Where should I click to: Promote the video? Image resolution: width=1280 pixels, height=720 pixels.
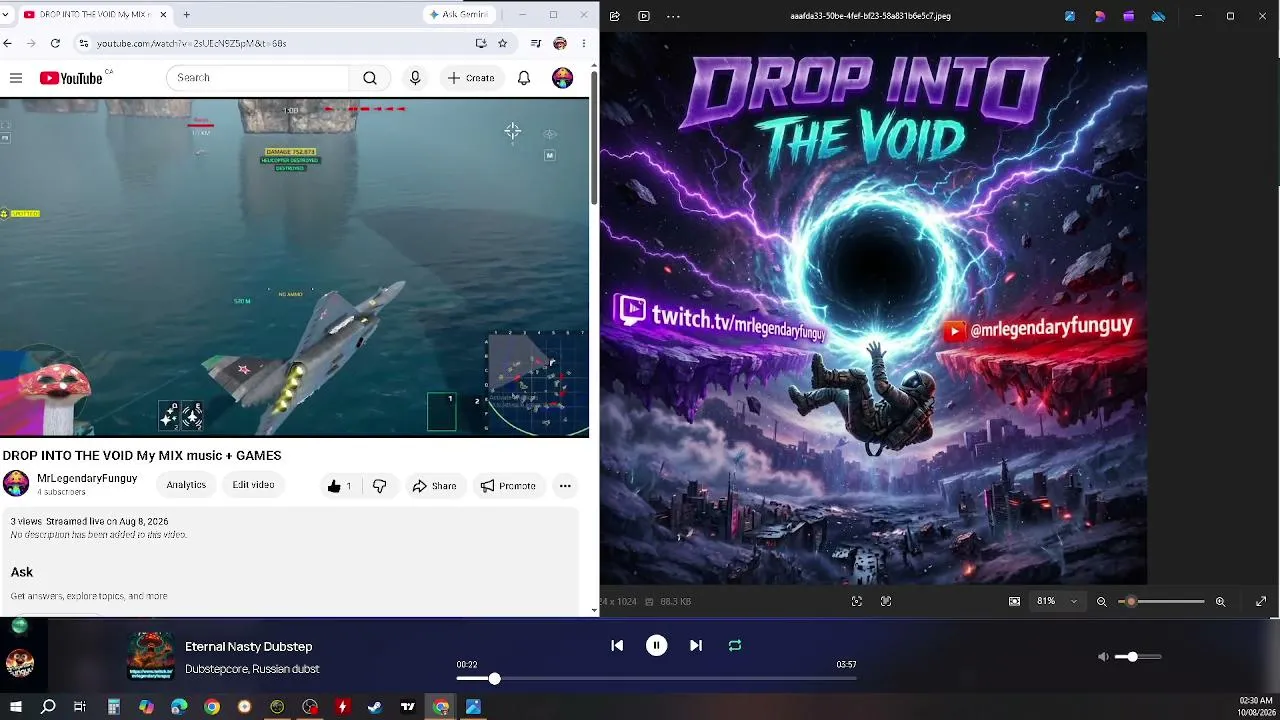[508, 486]
